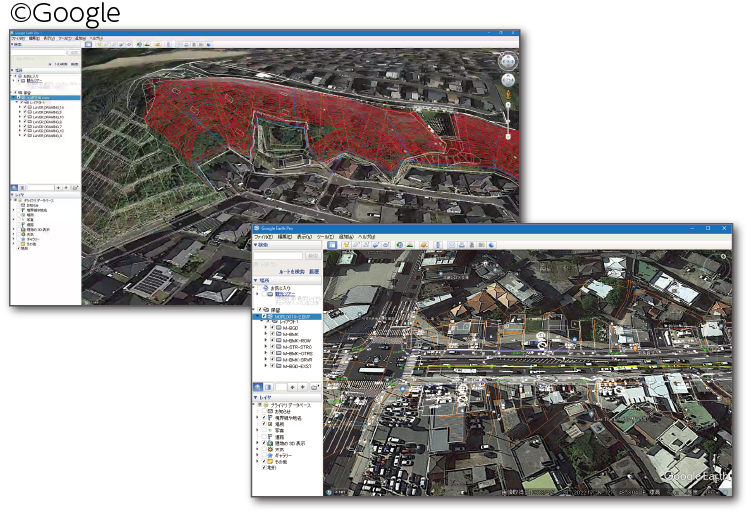Click compass look-around ring in back window
Screen dimensions: 751x515
coord(508,61)
